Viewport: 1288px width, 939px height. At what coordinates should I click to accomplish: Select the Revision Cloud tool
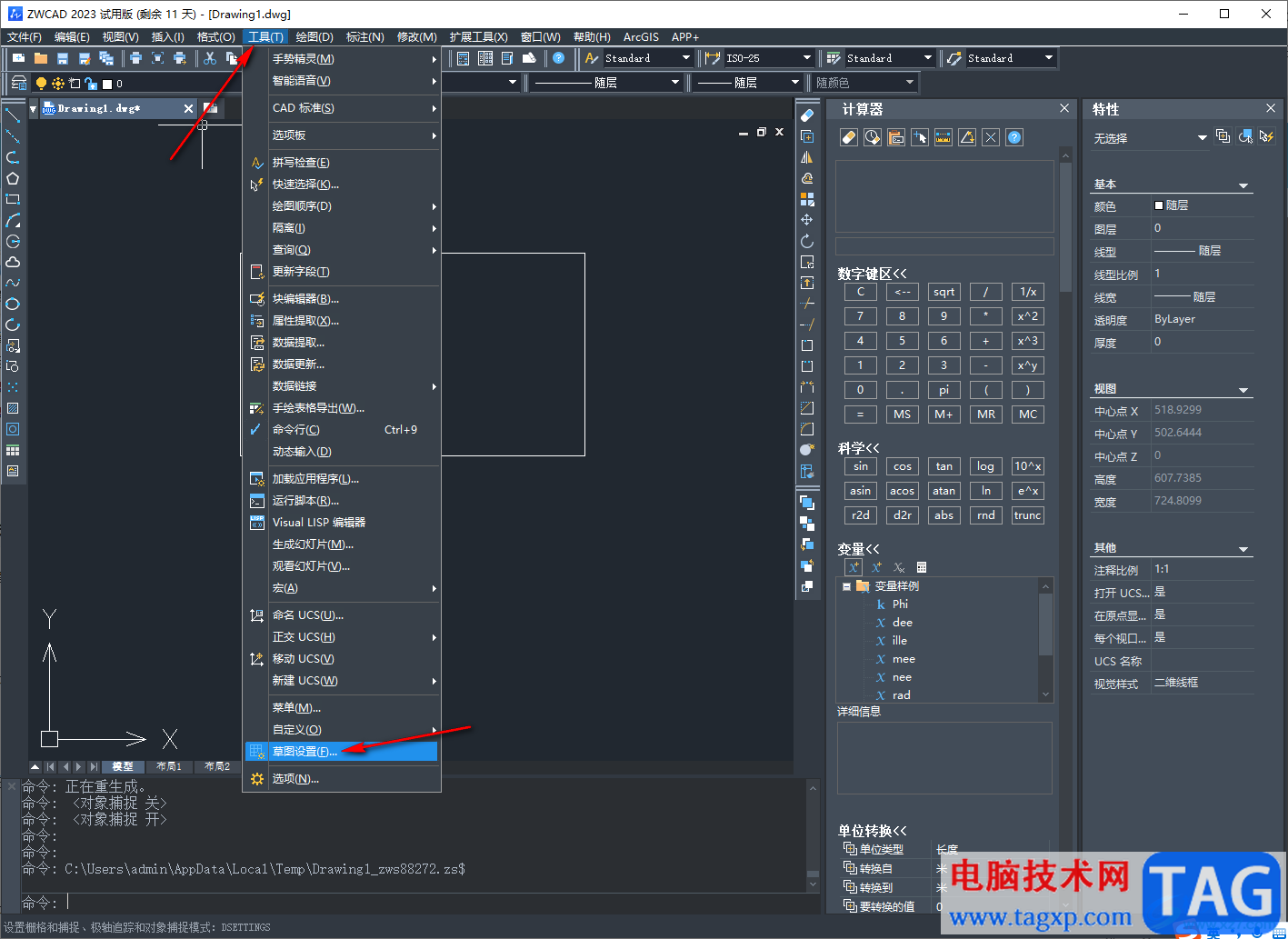[x=13, y=262]
